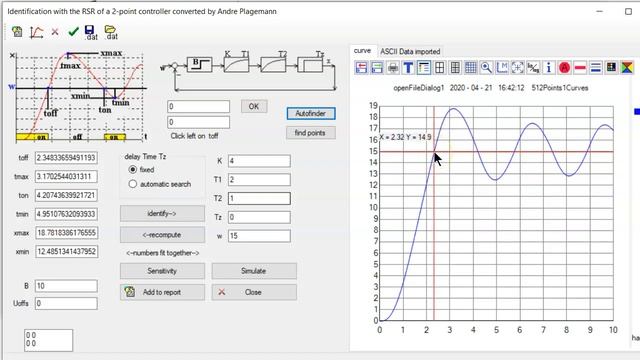Click the Uoffs input field
The image size is (640, 360).
click(66, 303)
